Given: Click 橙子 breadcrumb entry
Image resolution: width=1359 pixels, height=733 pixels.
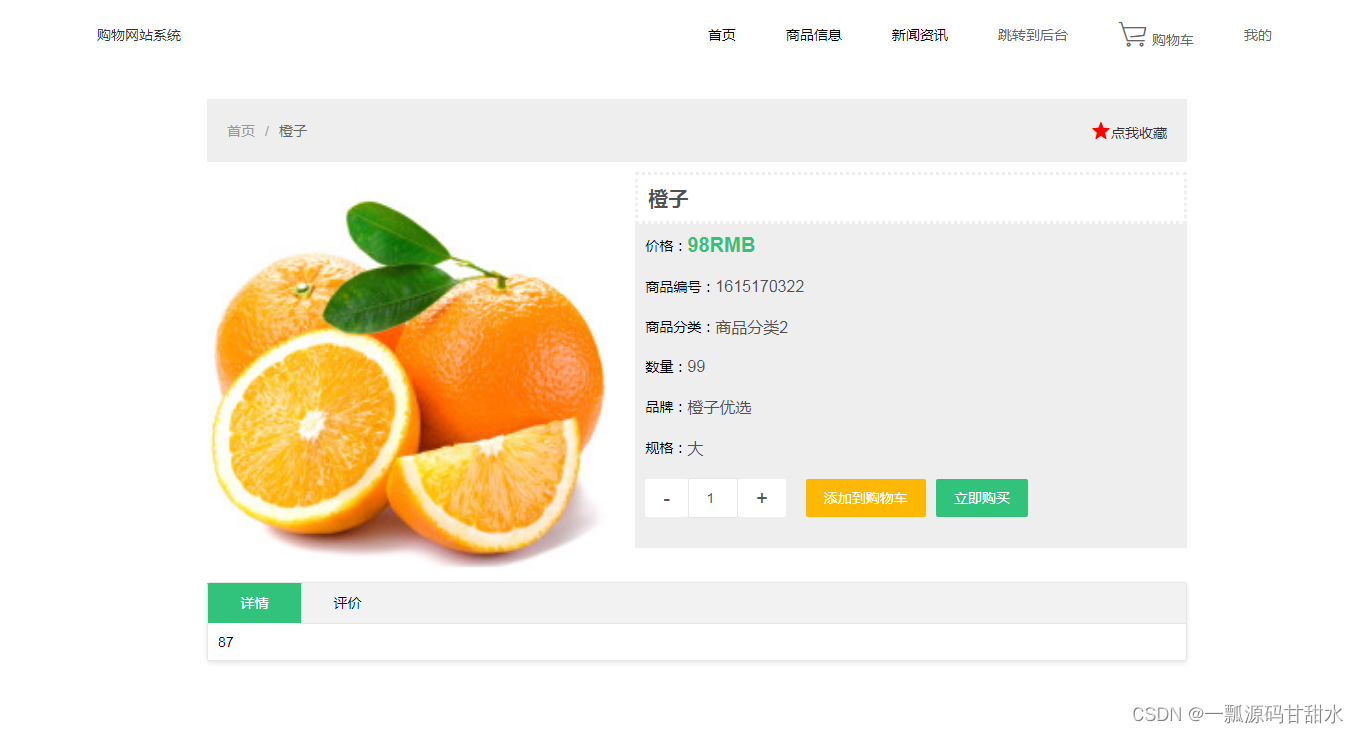Looking at the screenshot, I should click(x=293, y=131).
